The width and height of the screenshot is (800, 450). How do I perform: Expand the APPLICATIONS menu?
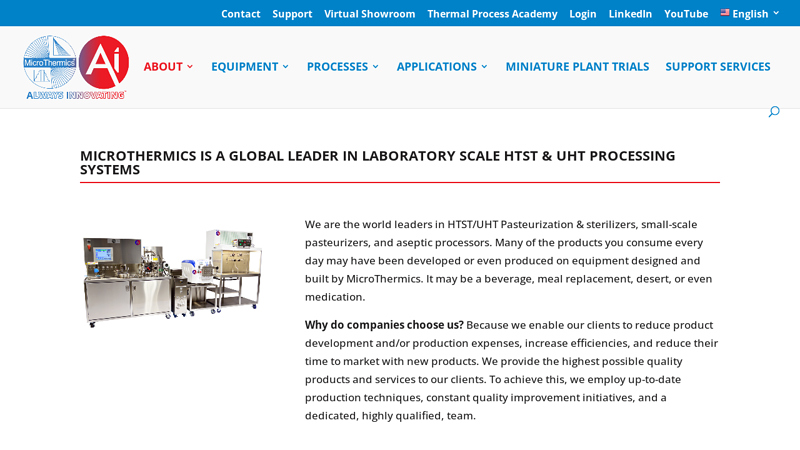pyautogui.click(x=442, y=67)
